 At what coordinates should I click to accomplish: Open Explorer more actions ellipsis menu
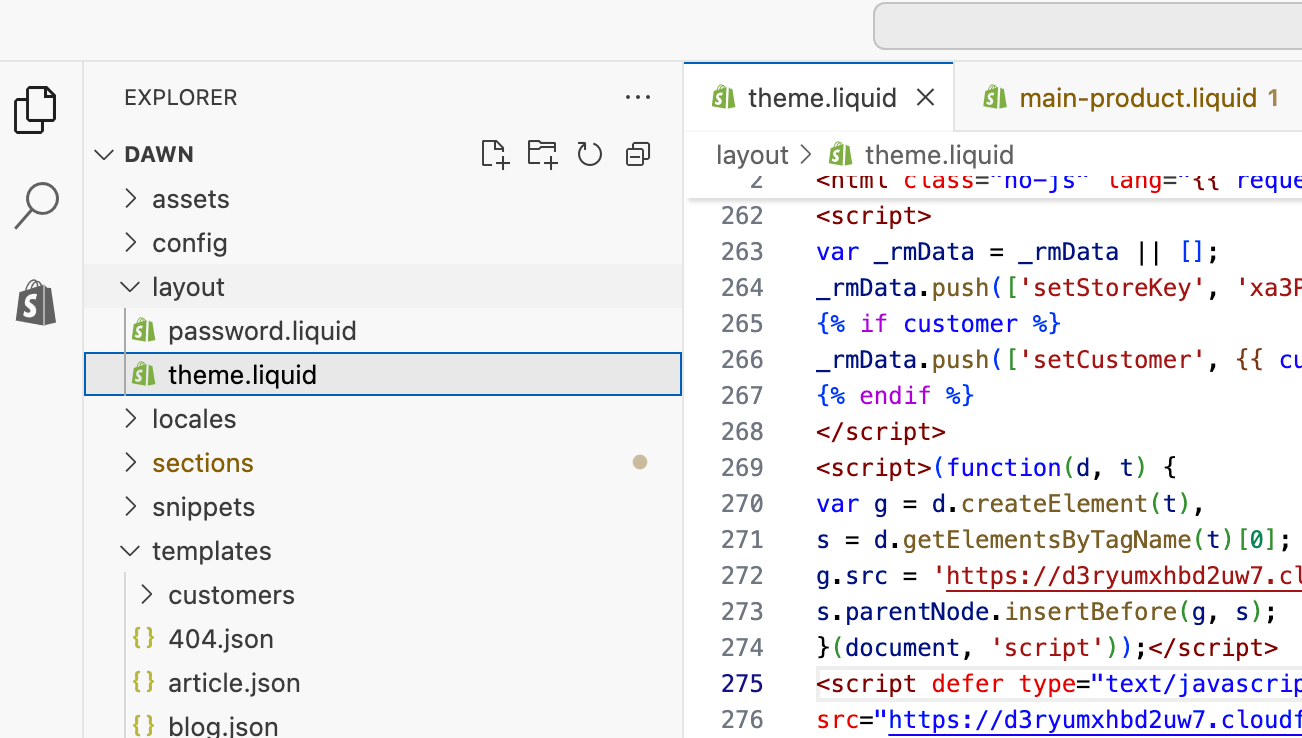click(x=638, y=97)
